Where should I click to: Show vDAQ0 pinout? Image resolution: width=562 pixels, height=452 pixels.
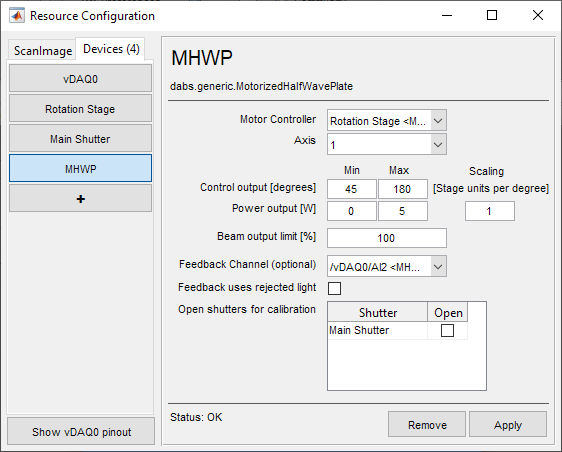point(81,432)
